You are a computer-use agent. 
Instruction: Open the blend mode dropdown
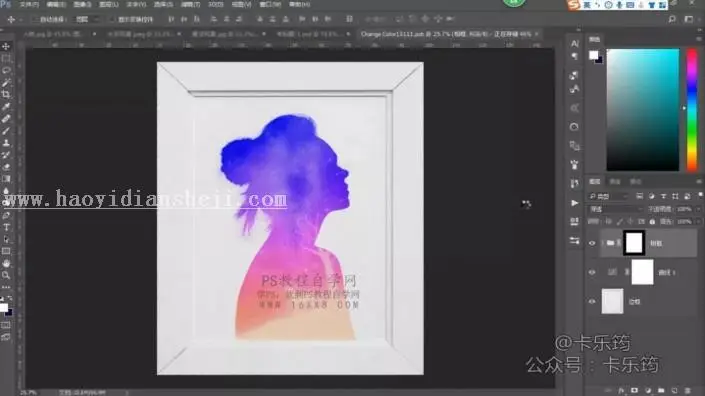pos(616,209)
